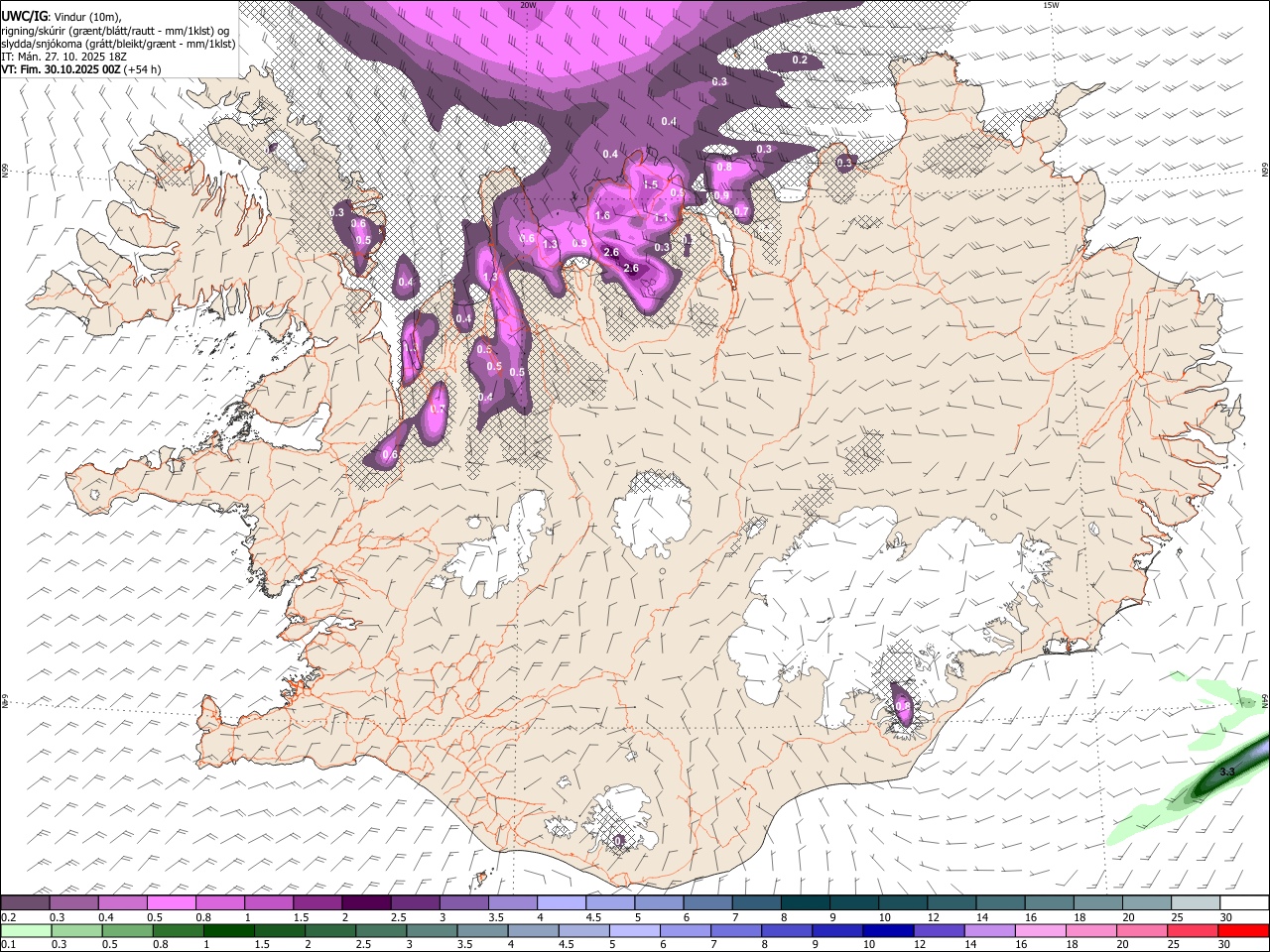Click the 1.6 precipitation value on map
Screen dimensions: 1270x952
tap(601, 215)
